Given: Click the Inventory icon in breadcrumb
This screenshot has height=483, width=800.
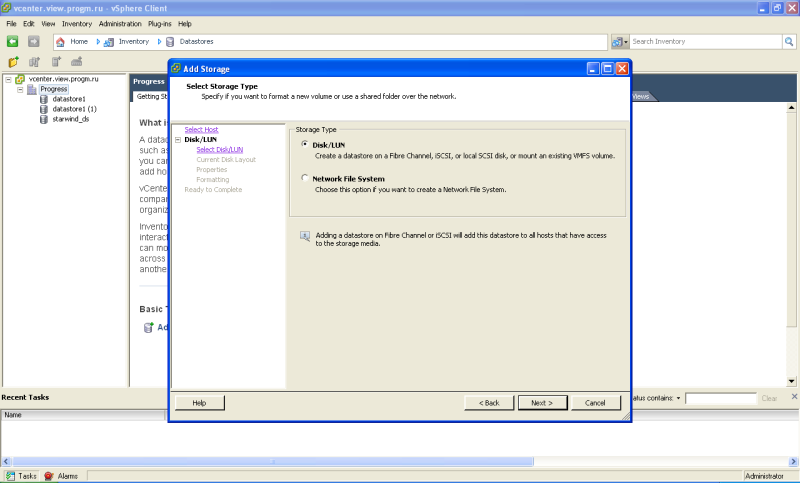Looking at the screenshot, I should tap(109, 42).
